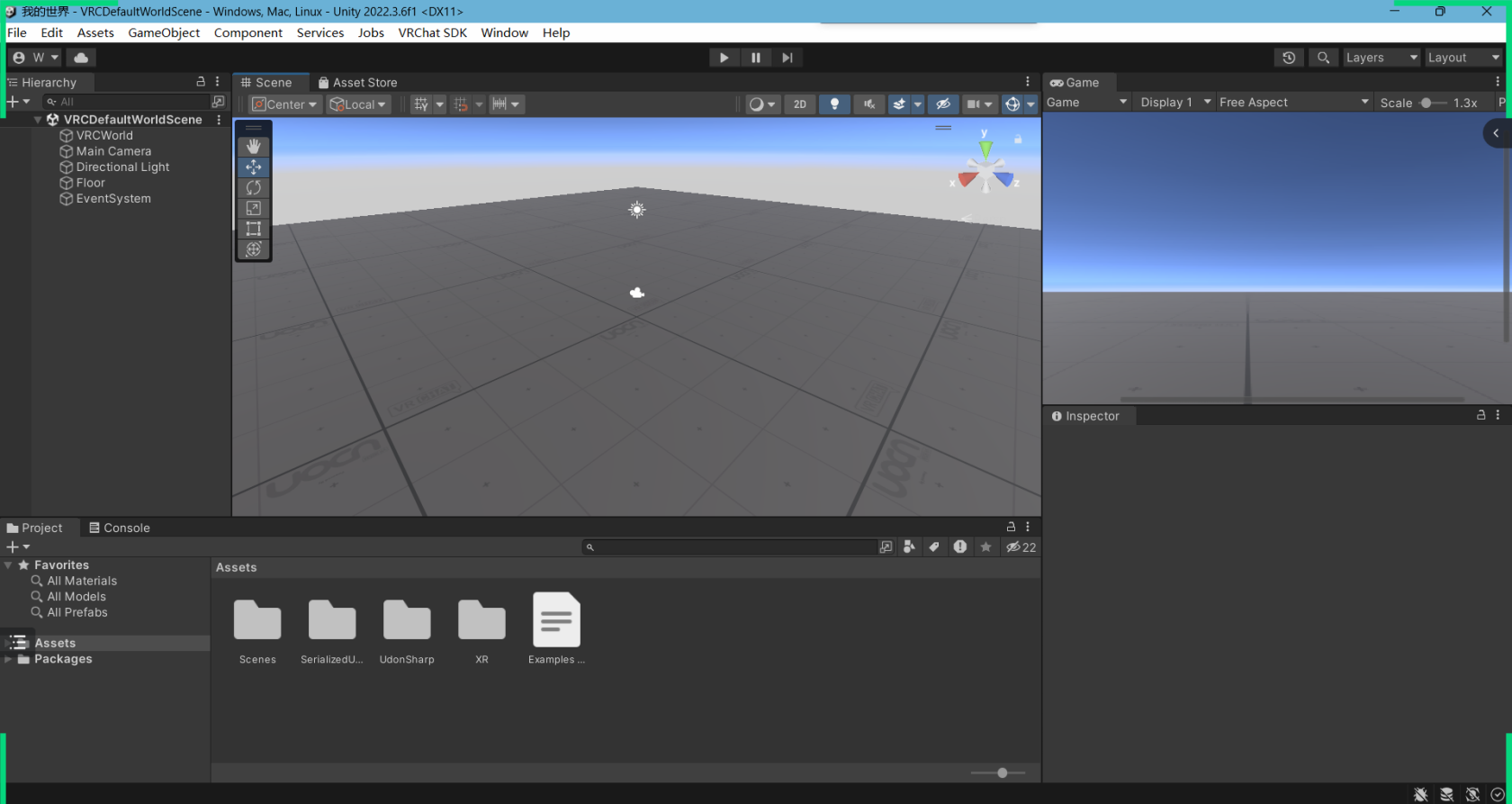
Task: Toggle Hierarchy panel lock
Action: [x=201, y=81]
